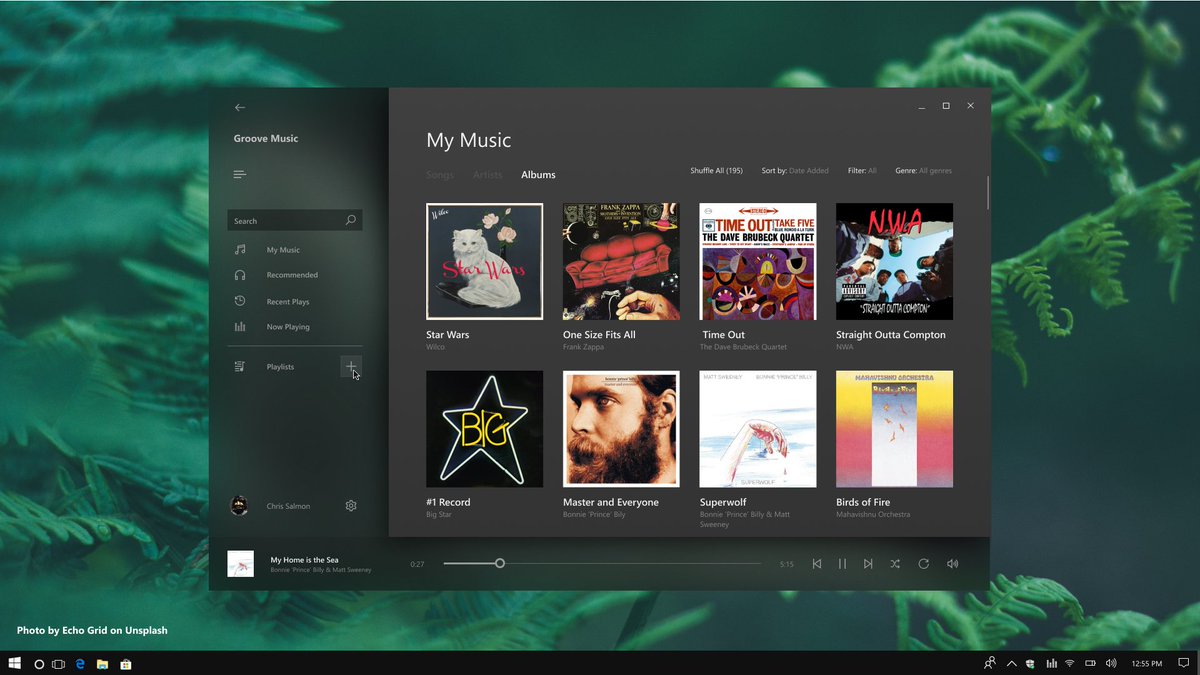Click the song title My Home is the Sea
1200x675 pixels.
pyautogui.click(x=304, y=559)
